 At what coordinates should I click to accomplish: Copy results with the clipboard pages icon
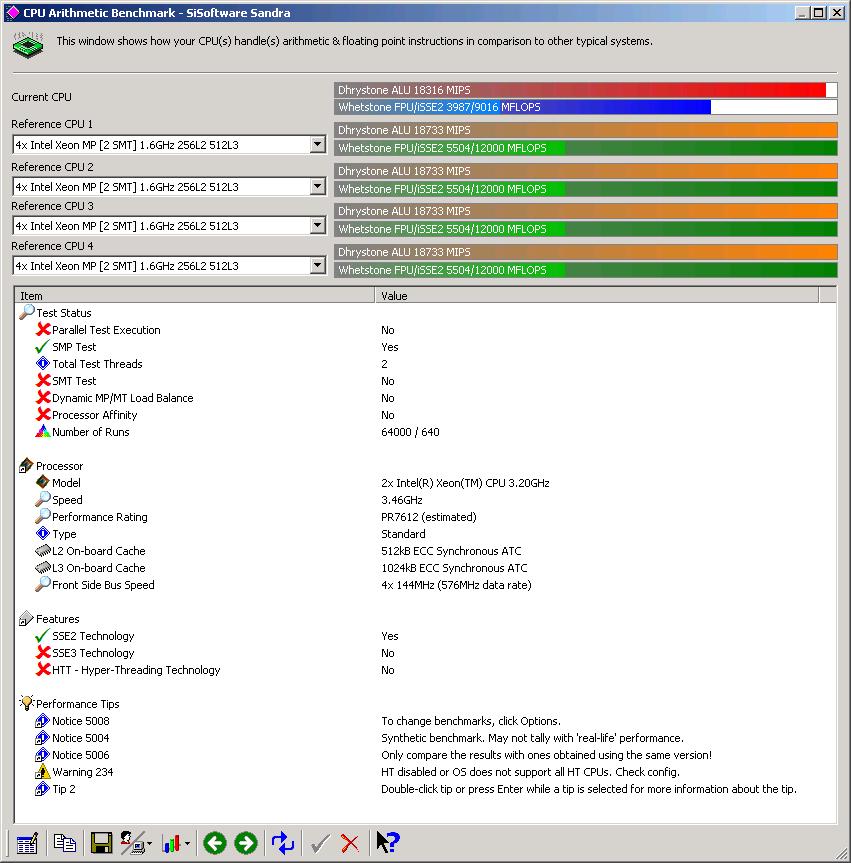pyautogui.click(x=64, y=843)
